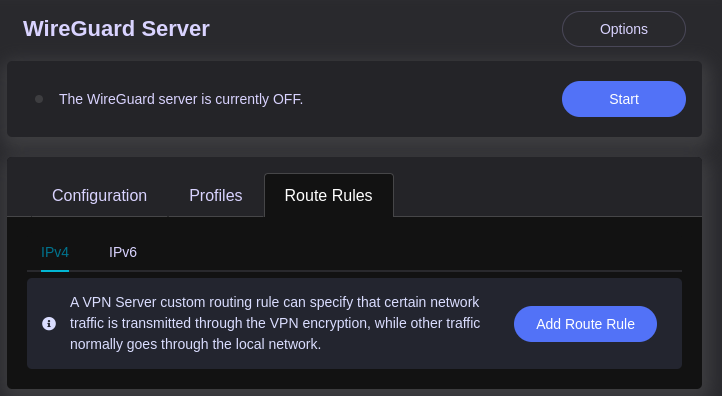This screenshot has width=722, height=396.
Task: Click the teal underline beneath IPv4
Action: 55,271
